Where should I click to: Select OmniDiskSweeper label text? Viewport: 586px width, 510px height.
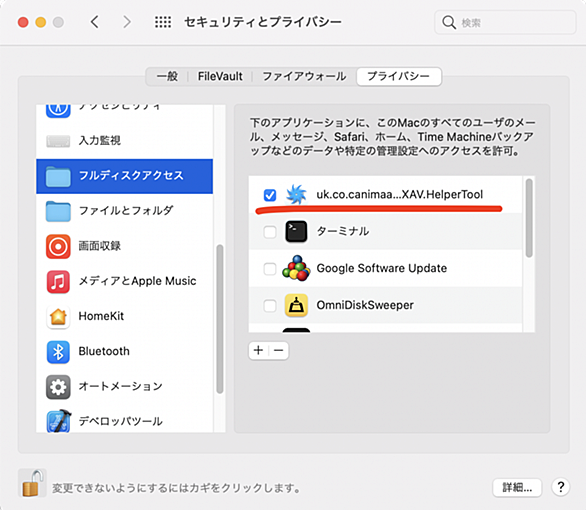click(x=365, y=305)
